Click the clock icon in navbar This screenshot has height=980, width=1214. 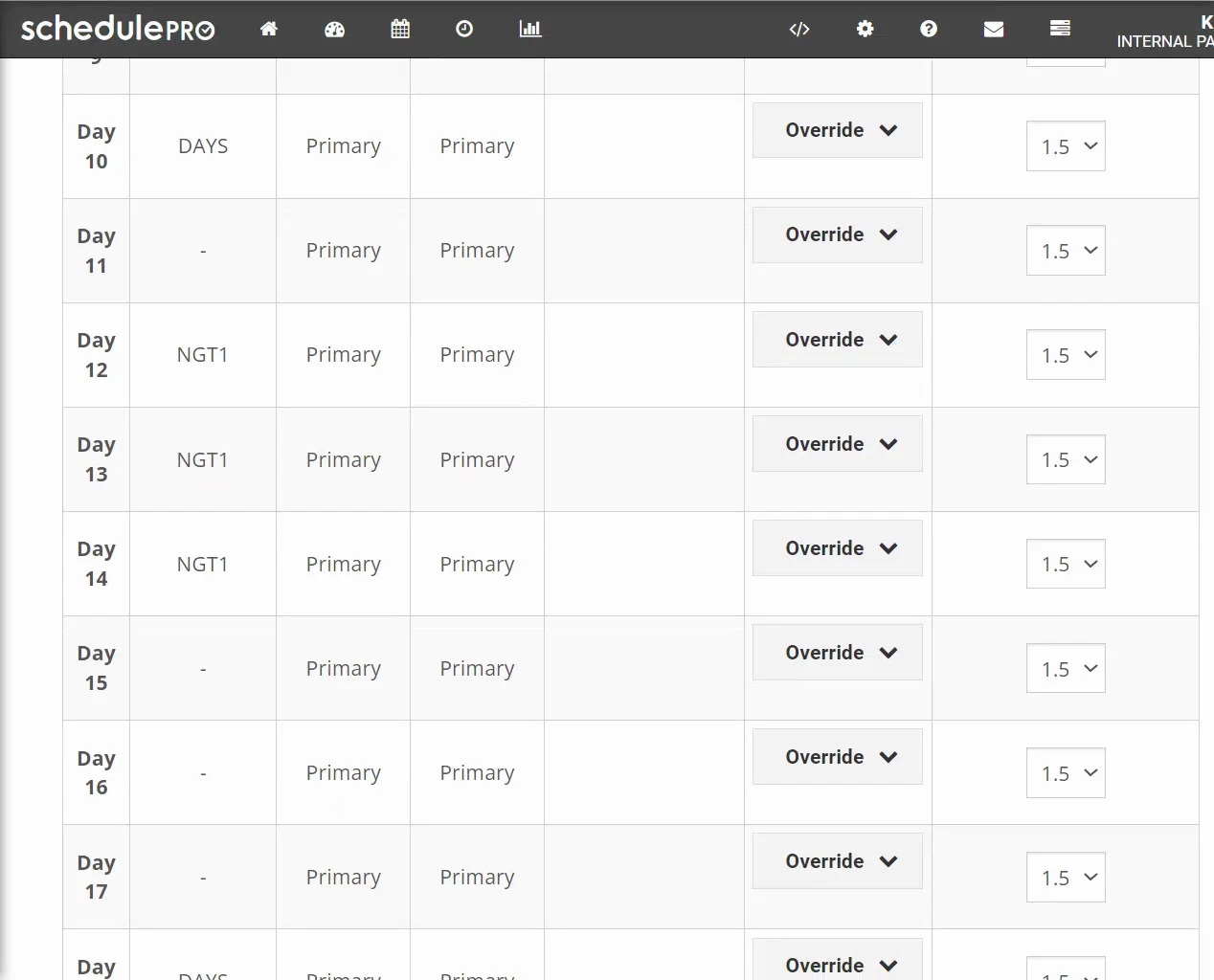point(464,29)
